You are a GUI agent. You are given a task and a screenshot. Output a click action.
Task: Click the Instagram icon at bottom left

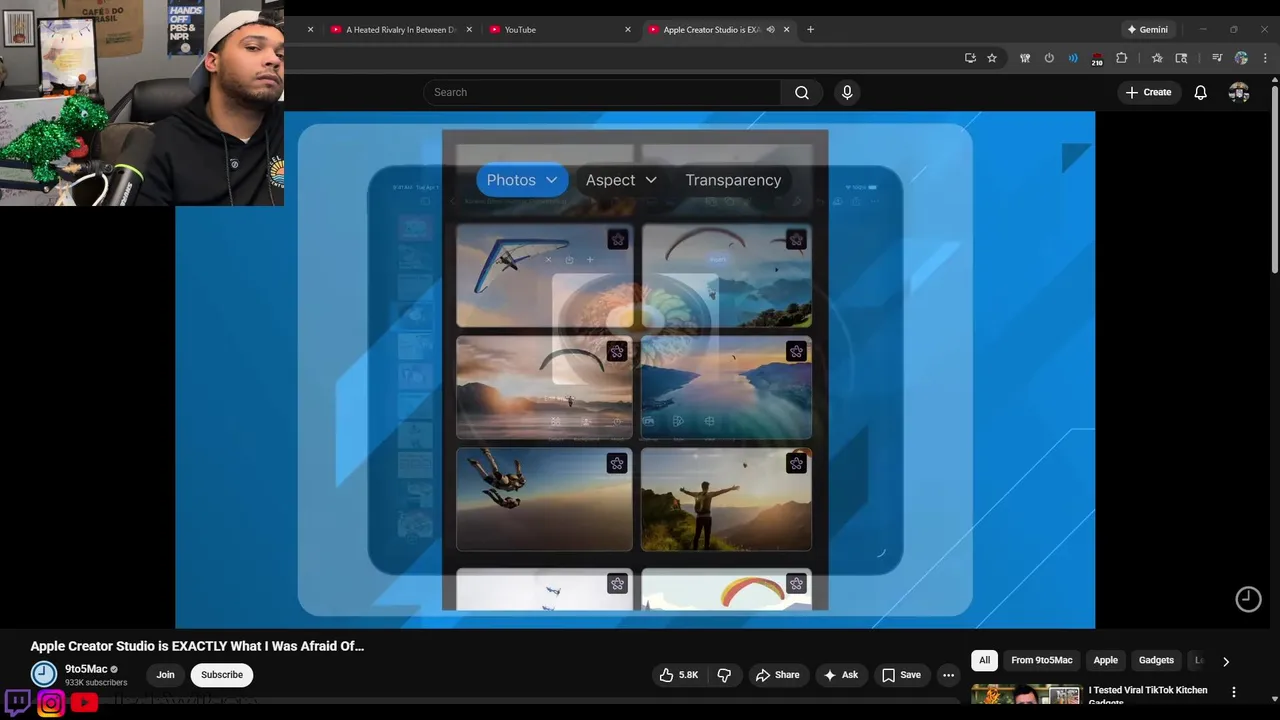51,703
